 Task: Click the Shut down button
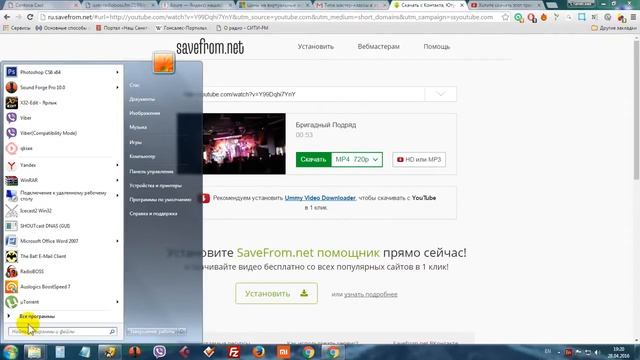152,331
